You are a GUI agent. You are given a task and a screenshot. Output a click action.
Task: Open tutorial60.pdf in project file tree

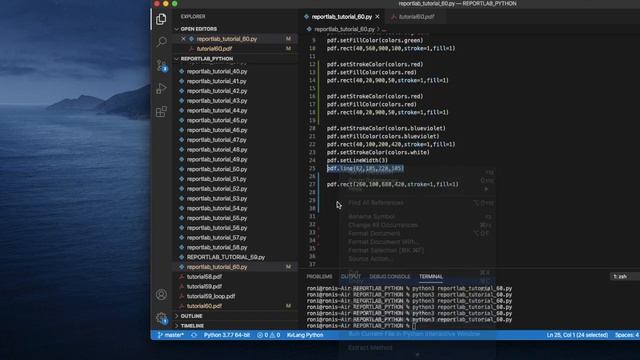(204, 306)
